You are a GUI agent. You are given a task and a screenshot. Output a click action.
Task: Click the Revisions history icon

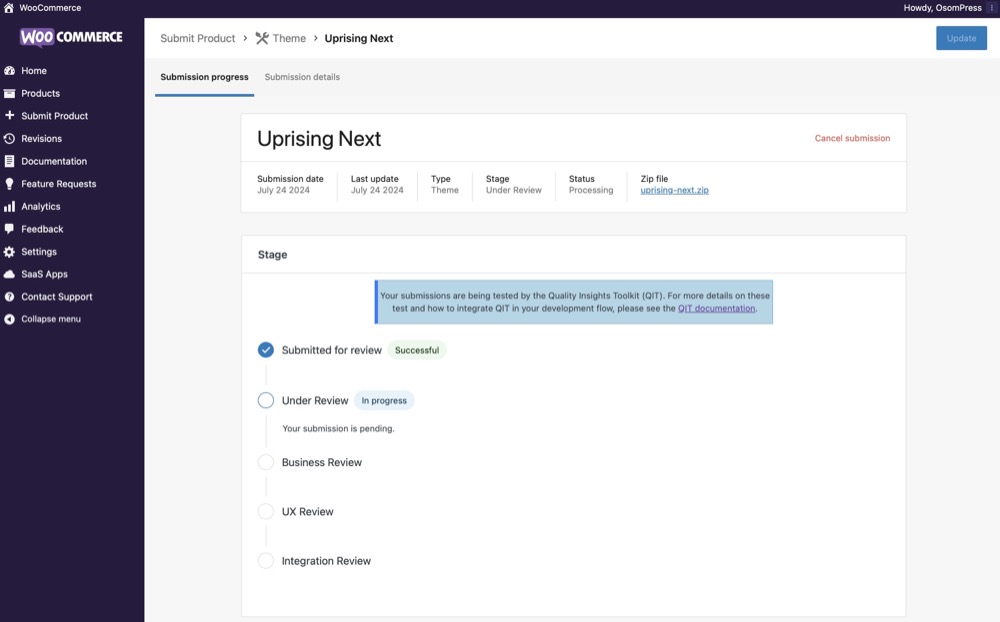coord(9,138)
